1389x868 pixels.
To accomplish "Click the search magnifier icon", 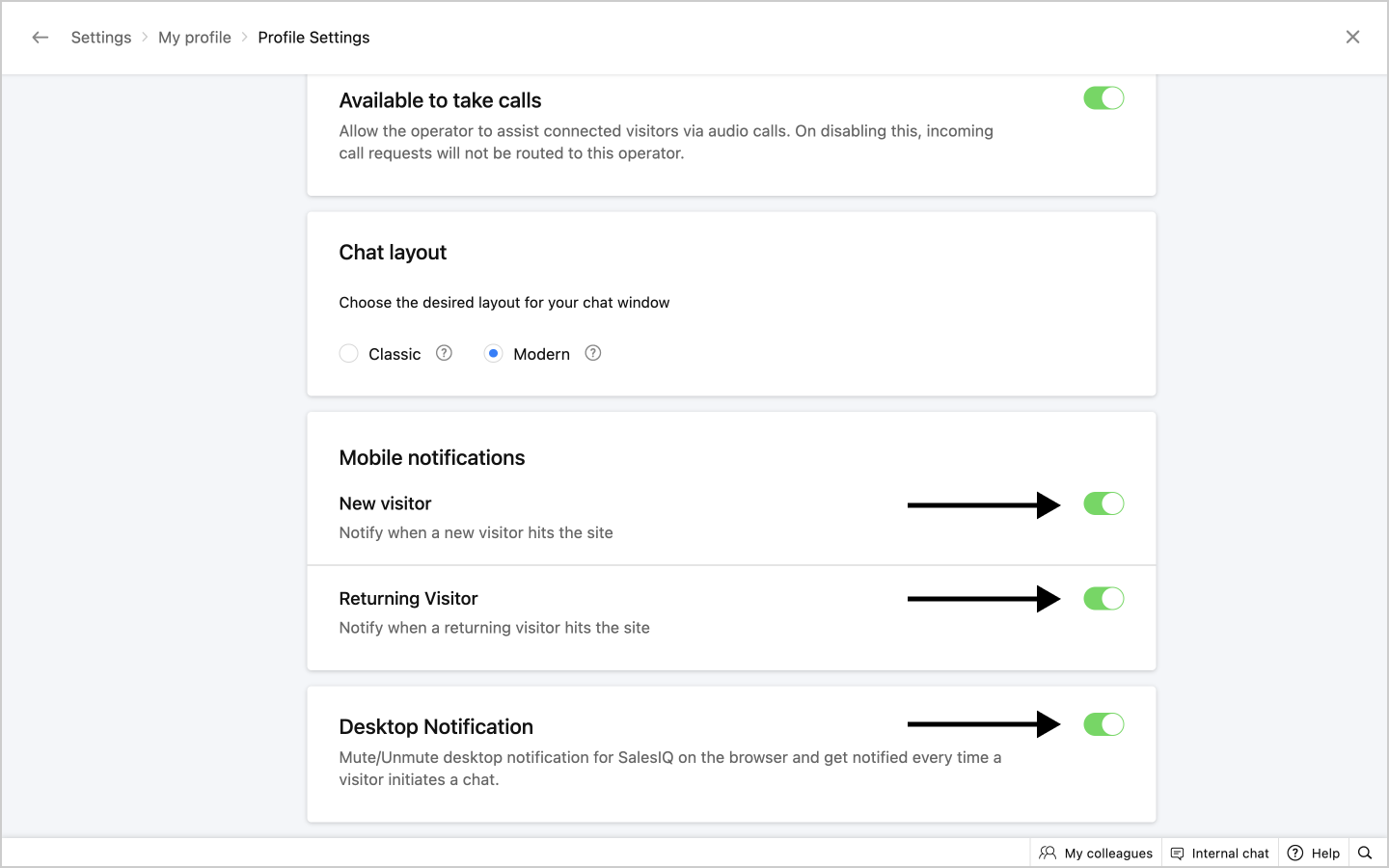I will (1365, 853).
